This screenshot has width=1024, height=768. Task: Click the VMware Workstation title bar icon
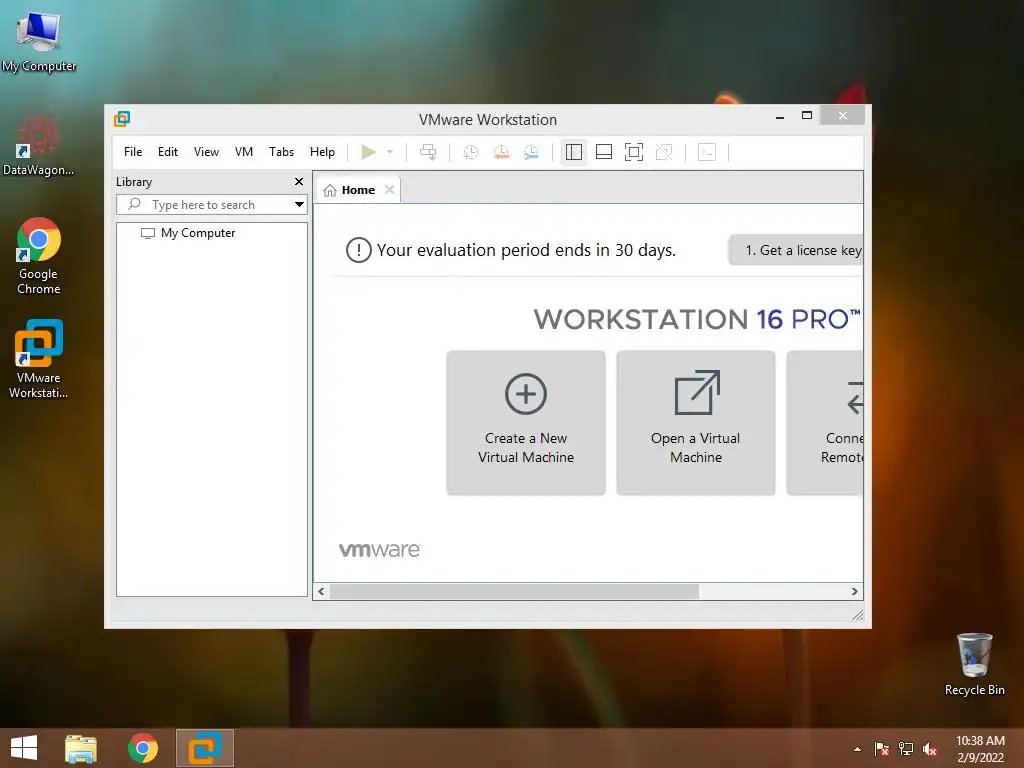pyautogui.click(x=122, y=119)
